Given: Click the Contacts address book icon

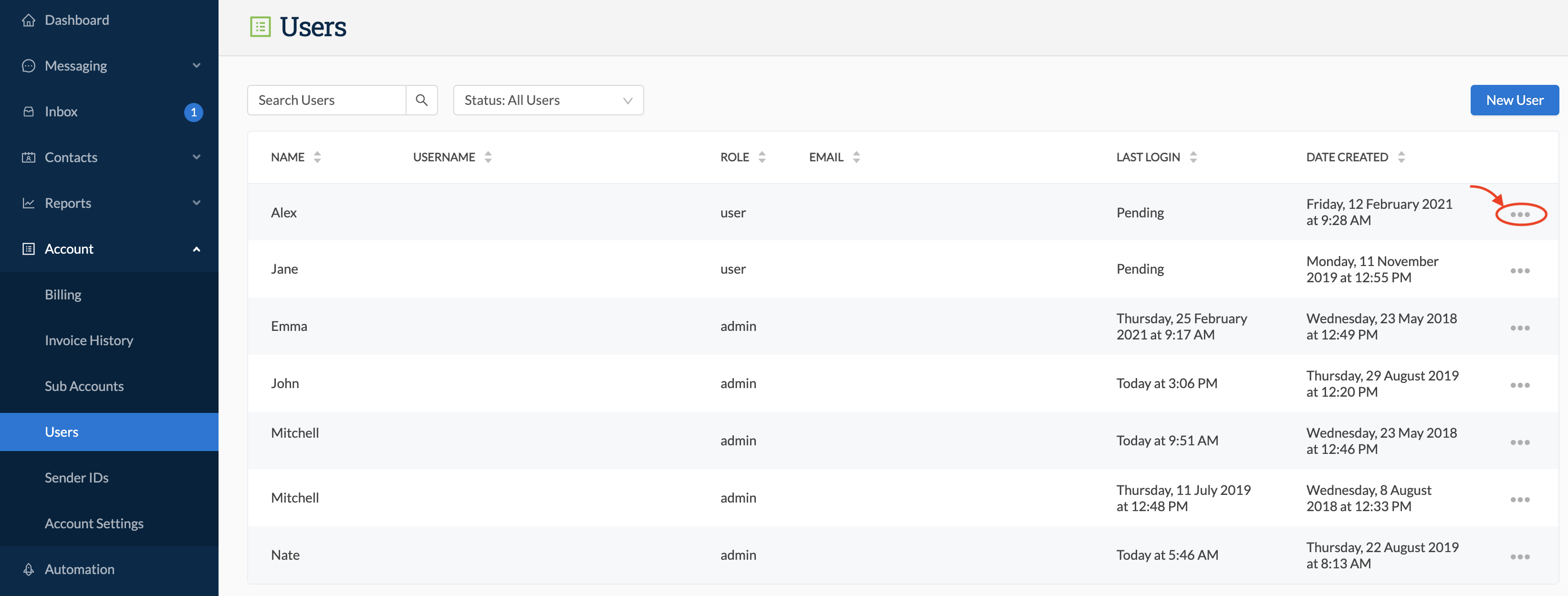Looking at the screenshot, I should pos(29,157).
